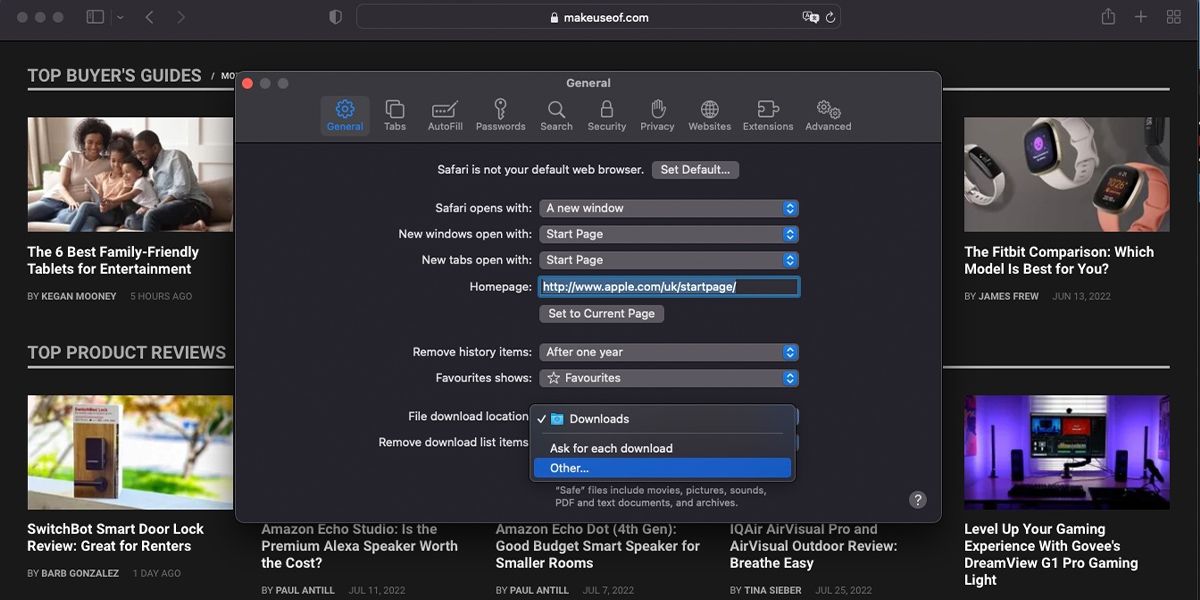Open 'The Fitbit Comparison' article
The height and width of the screenshot is (600, 1200).
pyautogui.click(x=1059, y=260)
